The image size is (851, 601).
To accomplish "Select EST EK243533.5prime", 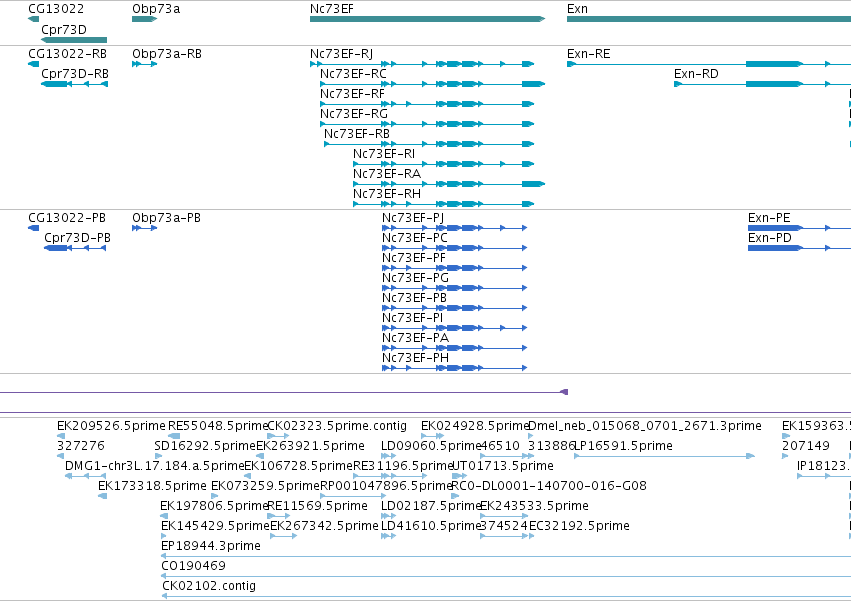I will click(534, 506).
